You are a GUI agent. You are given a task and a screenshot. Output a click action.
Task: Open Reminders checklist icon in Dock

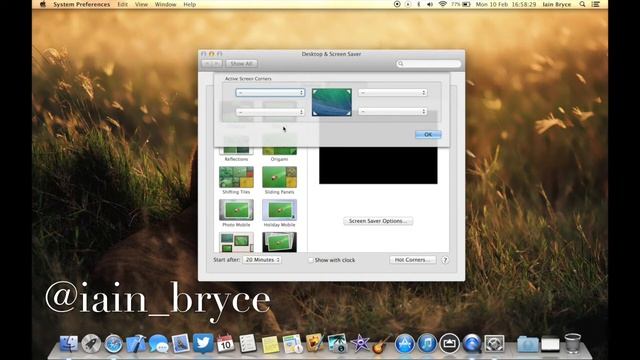[247, 344]
